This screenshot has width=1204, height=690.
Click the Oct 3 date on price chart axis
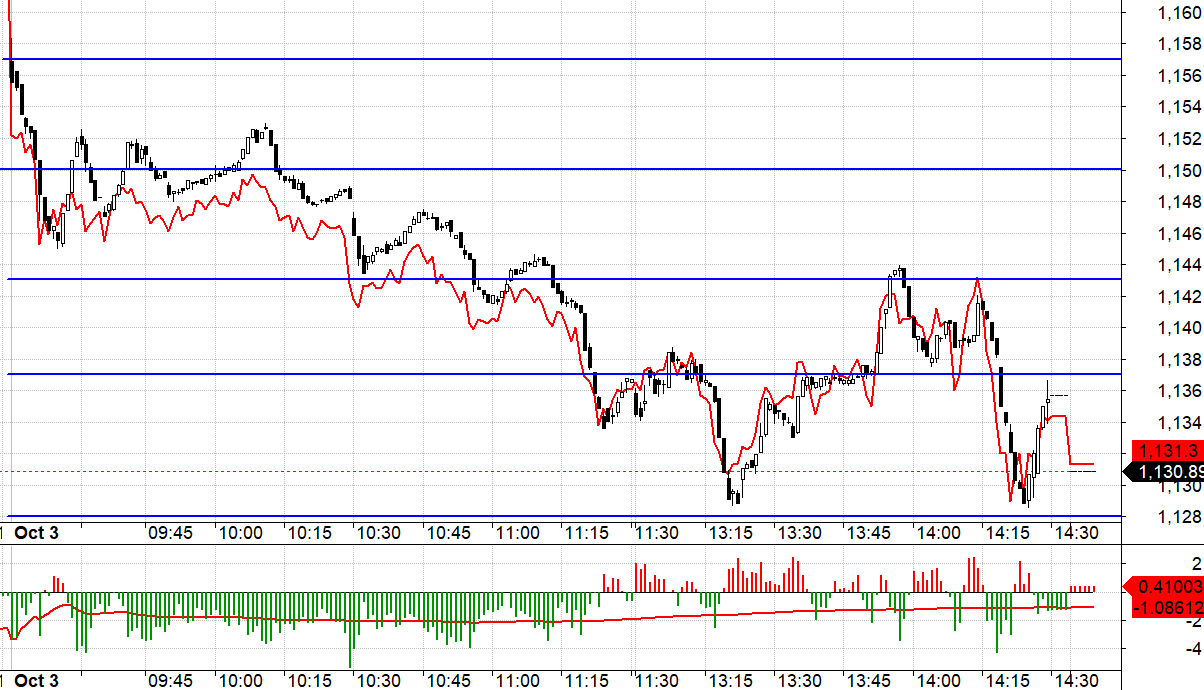tap(36, 533)
